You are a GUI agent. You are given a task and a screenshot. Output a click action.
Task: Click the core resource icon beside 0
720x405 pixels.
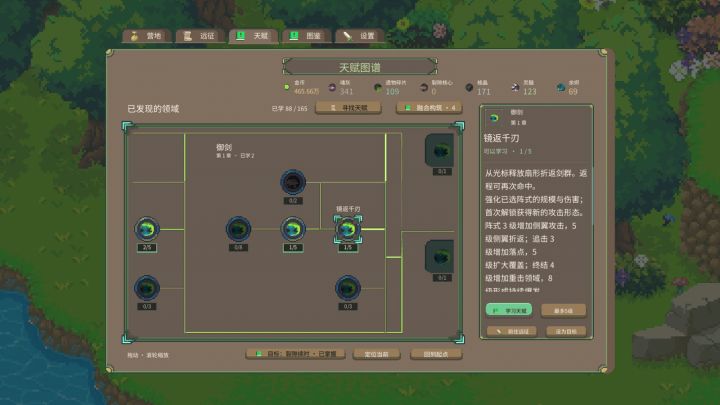424,87
